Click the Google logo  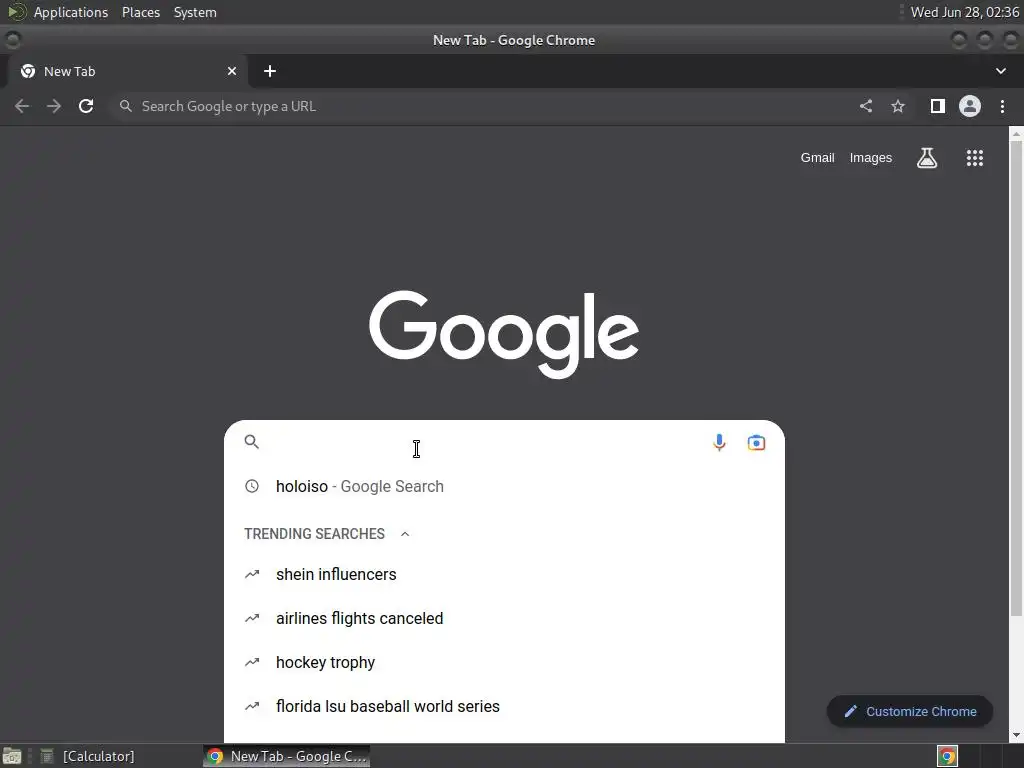tap(504, 334)
